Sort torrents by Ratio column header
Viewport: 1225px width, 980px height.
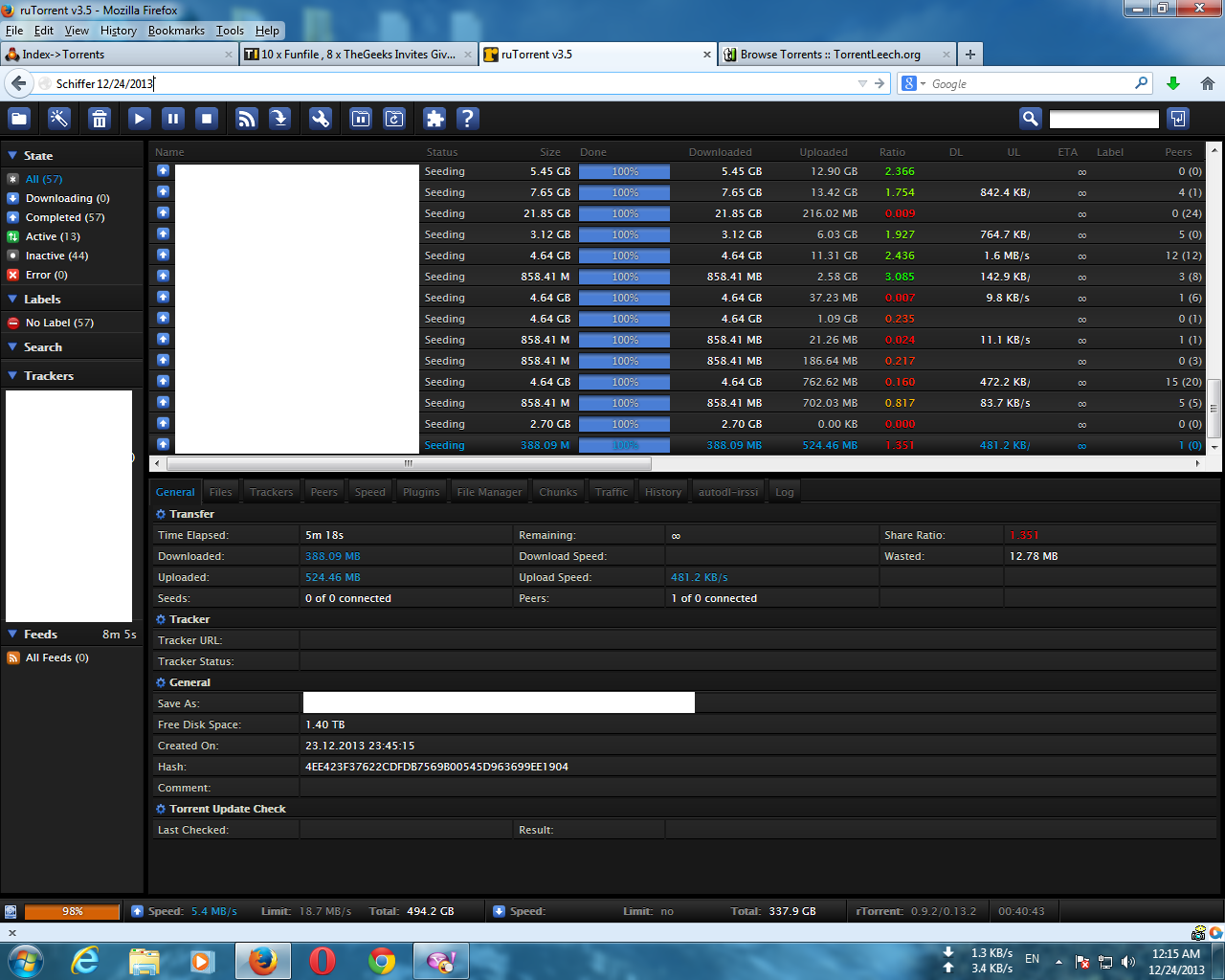pyautogui.click(x=892, y=152)
